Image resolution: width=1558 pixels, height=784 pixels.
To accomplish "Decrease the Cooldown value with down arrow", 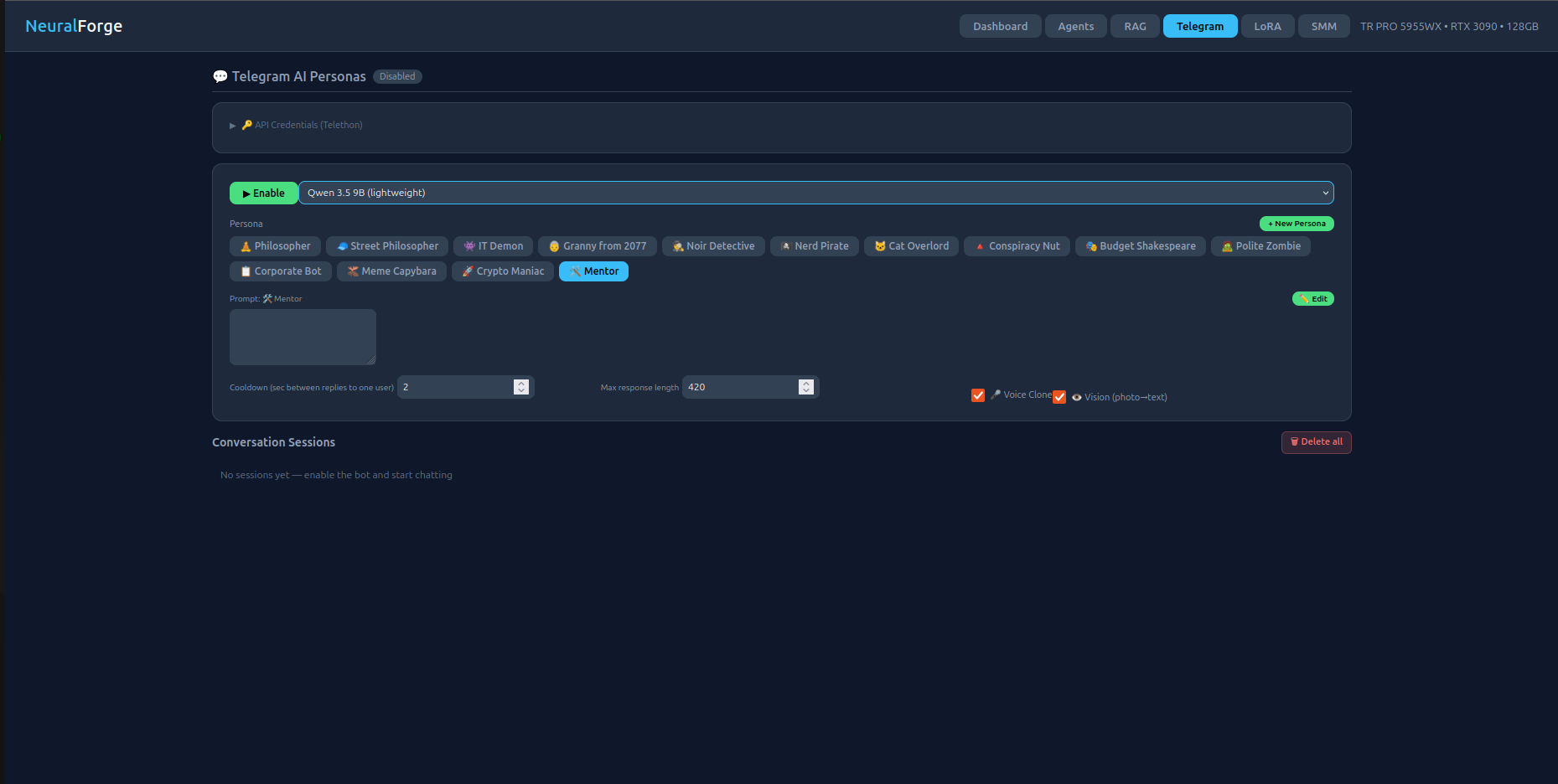I will [x=521, y=391].
